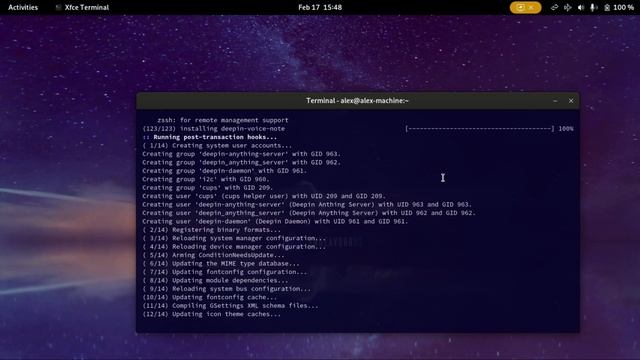Click line creating user 'deepin-daemon'
This screenshot has height=360, width=640.
tap(275, 222)
